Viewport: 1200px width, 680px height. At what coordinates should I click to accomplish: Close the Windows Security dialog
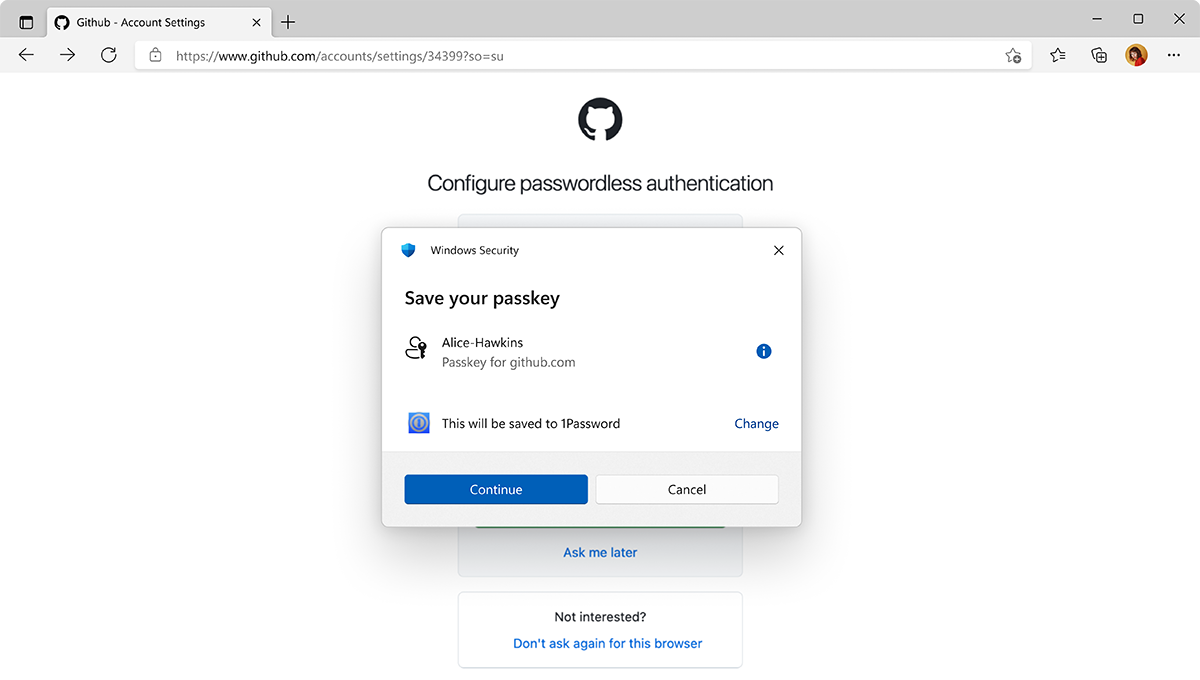(779, 250)
